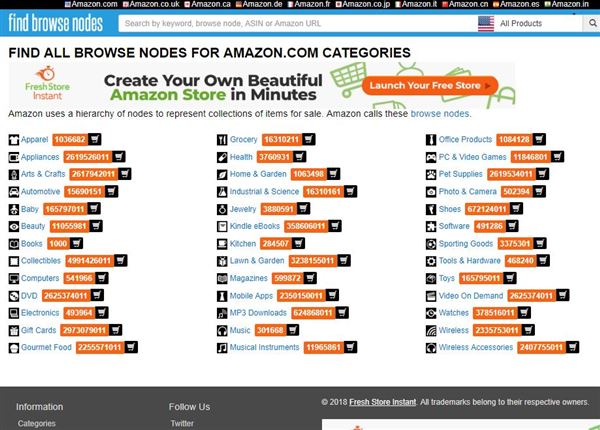Open the Kindle eBooks category link
Screen dimensions: 600x430
click(254, 226)
